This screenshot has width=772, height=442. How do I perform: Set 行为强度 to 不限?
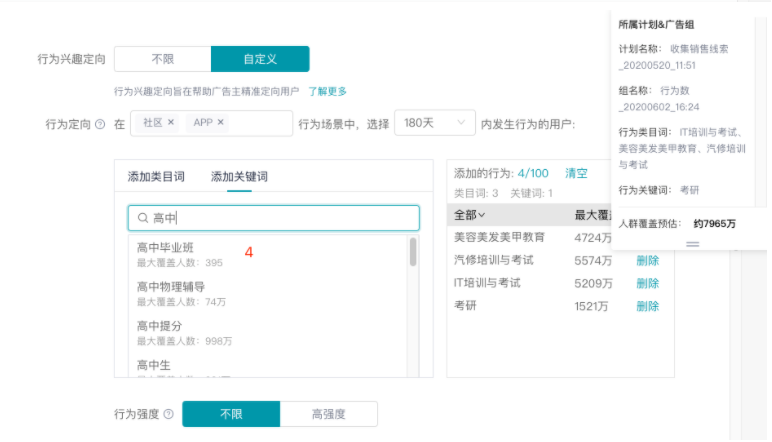pyautogui.click(x=231, y=414)
